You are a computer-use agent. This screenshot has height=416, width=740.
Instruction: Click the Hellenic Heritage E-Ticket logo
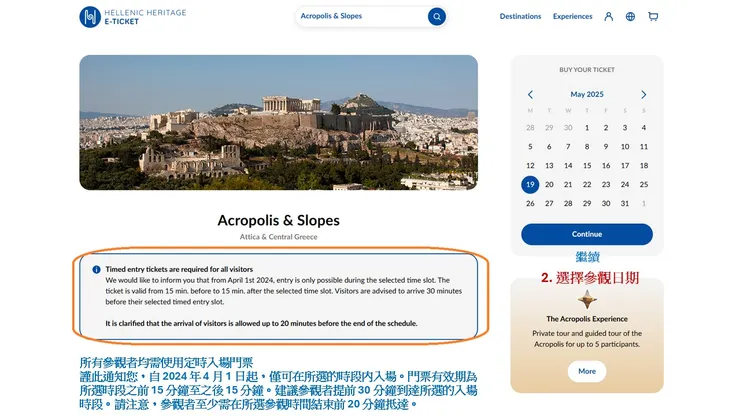click(133, 17)
